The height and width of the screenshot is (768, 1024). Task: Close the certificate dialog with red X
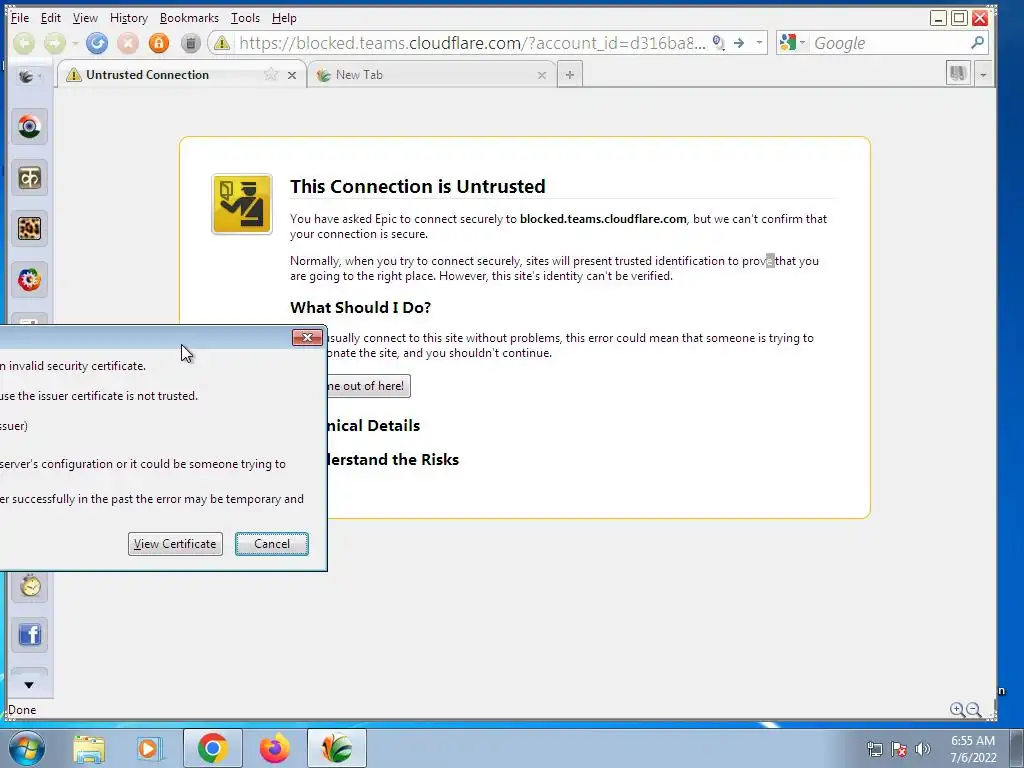coord(307,338)
